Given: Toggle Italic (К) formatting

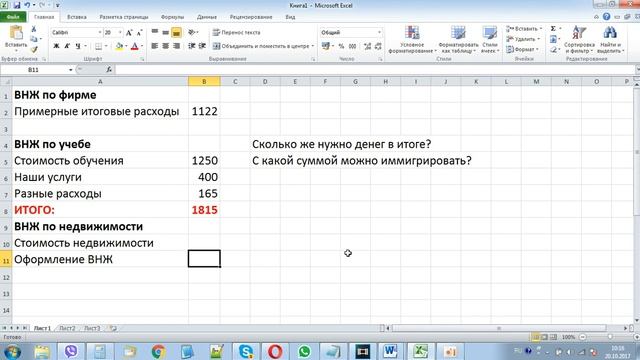Looking at the screenshot, I should [67, 46].
